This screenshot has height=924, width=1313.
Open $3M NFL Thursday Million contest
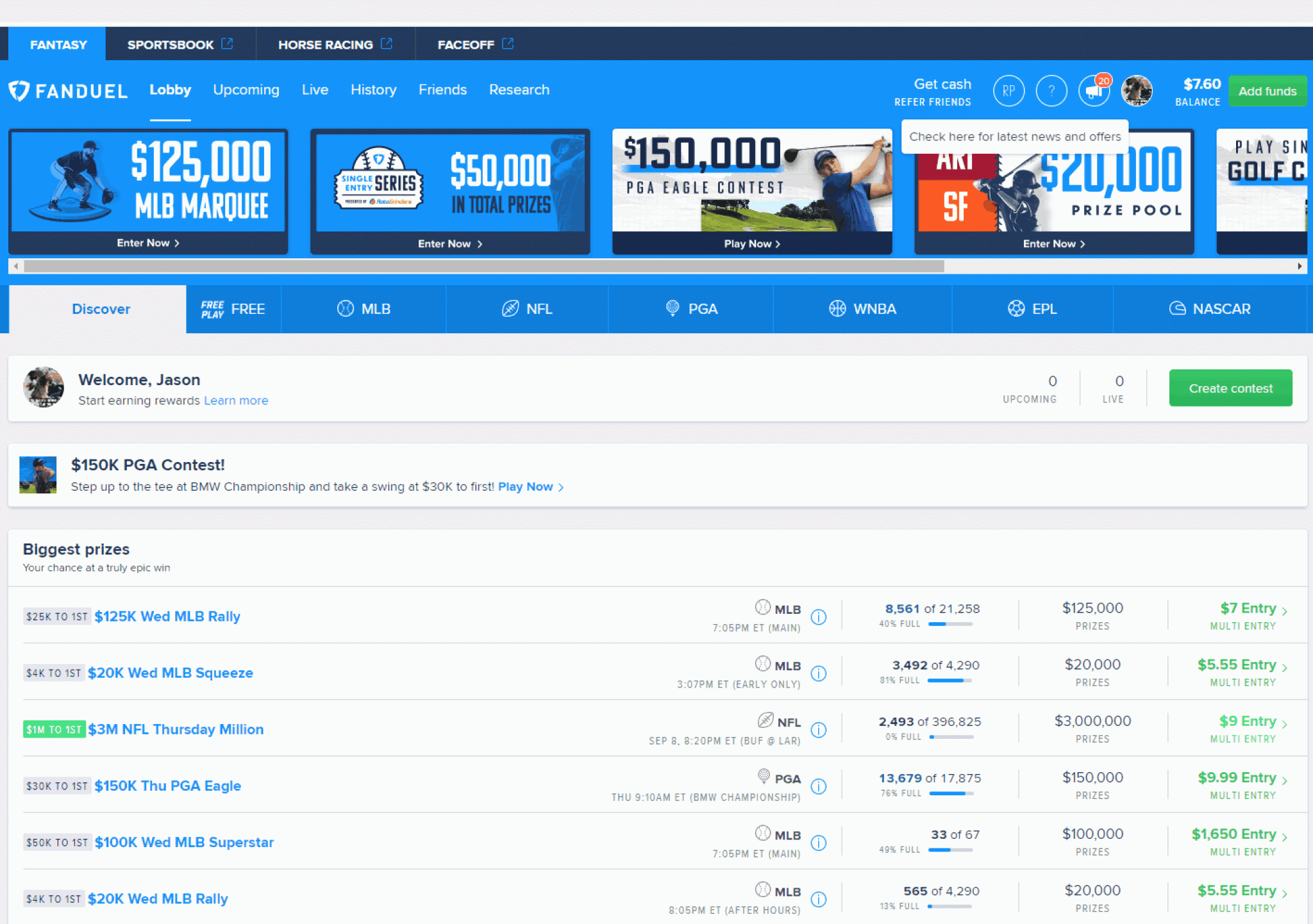point(176,729)
